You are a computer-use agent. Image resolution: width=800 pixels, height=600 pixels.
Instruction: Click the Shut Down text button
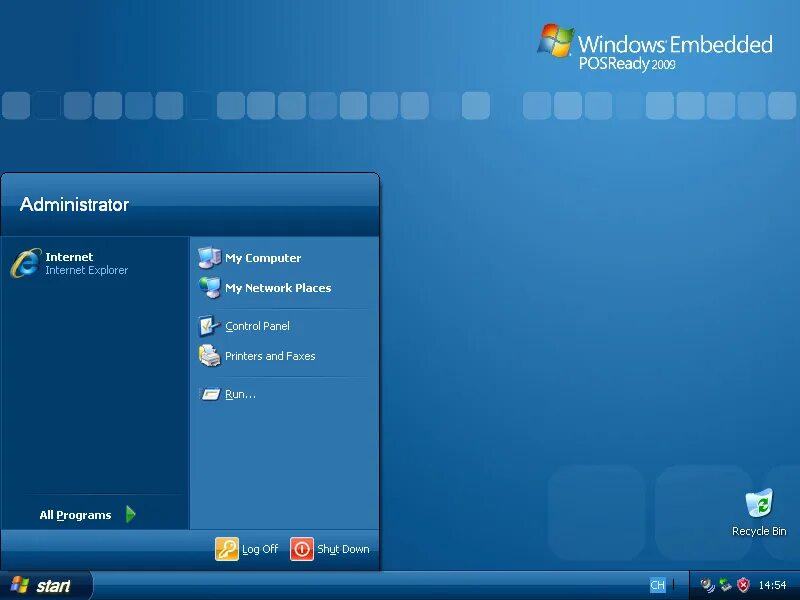point(343,549)
